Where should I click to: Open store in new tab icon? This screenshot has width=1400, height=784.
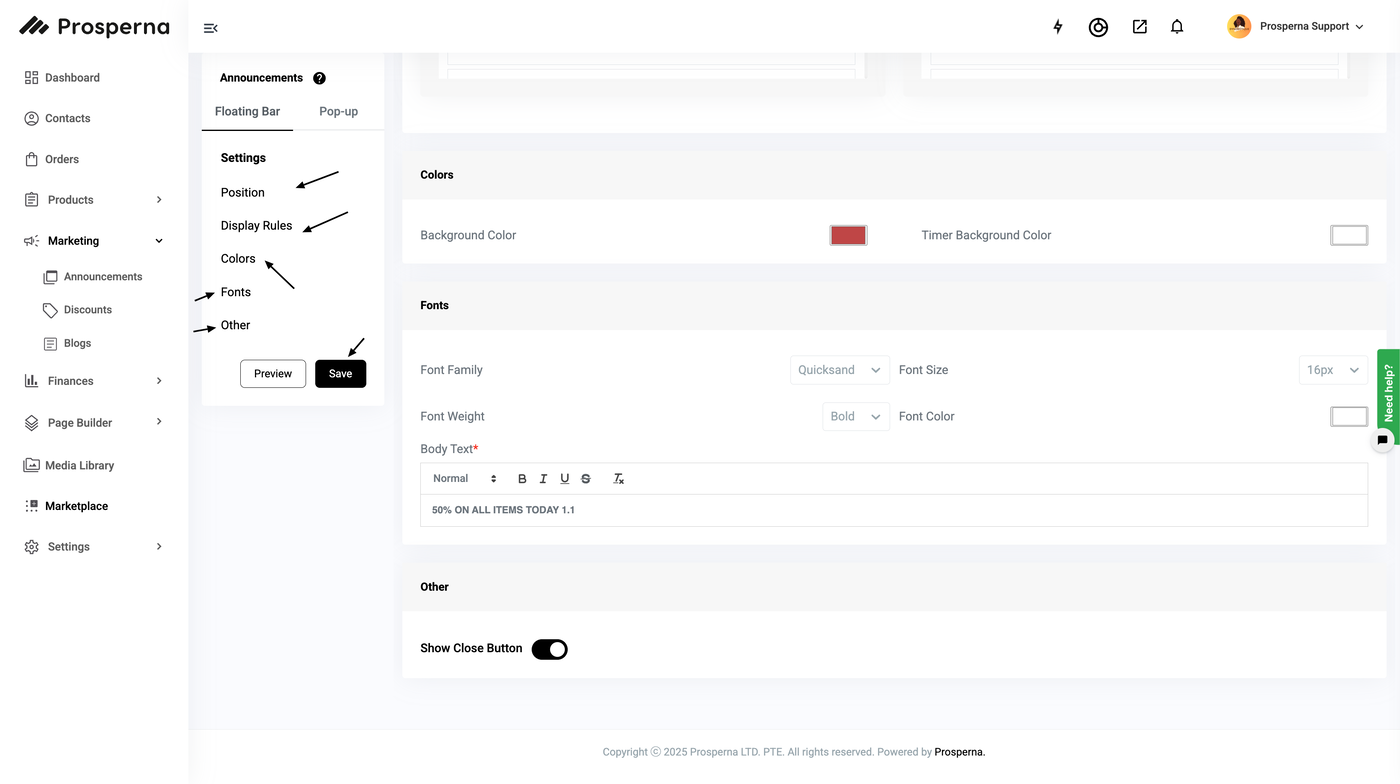[x=1139, y=27]
